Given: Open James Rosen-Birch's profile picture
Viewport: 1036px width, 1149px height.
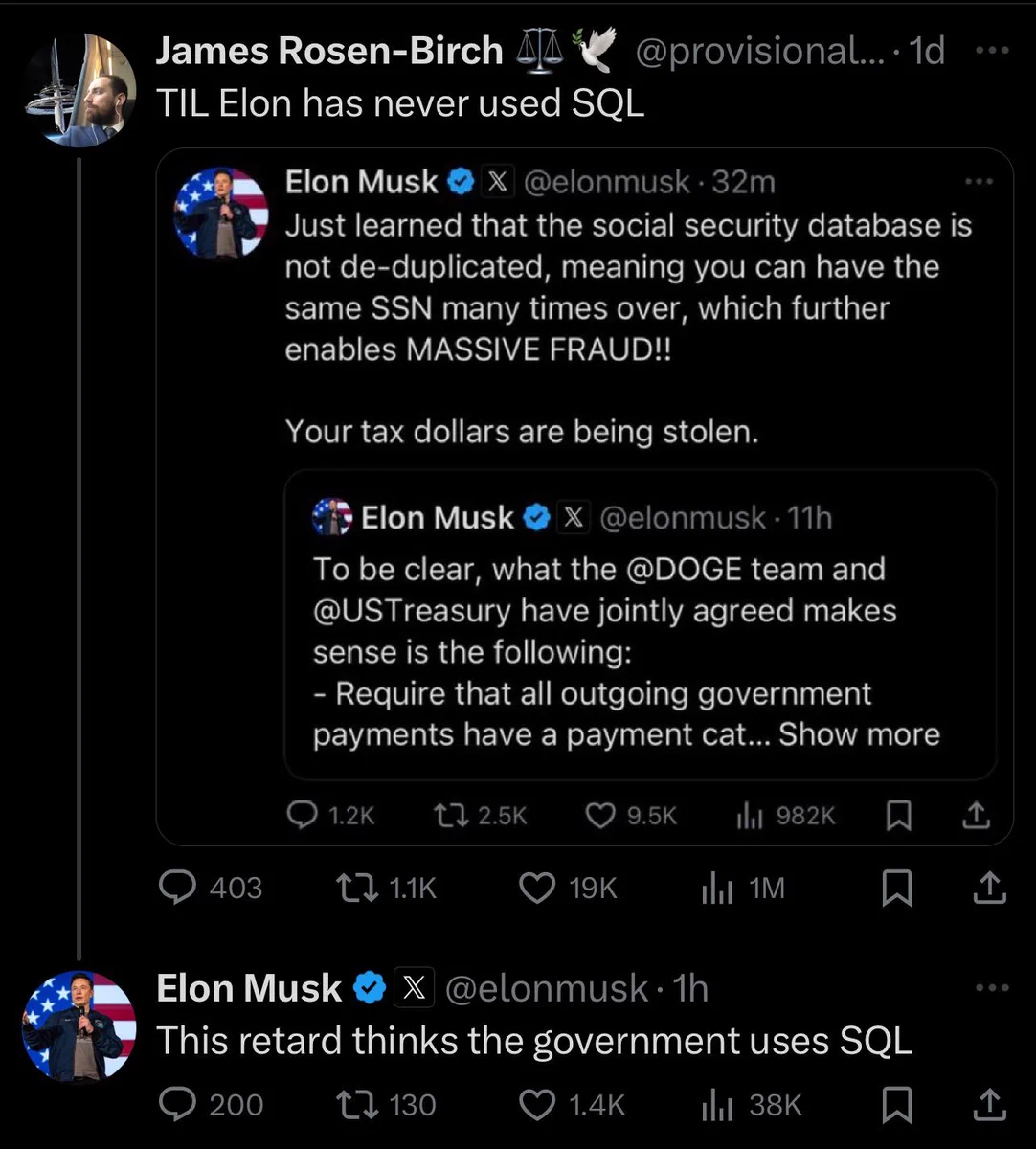Looking at the screenshot, I should pyautogui.click(x=80, y=91).
